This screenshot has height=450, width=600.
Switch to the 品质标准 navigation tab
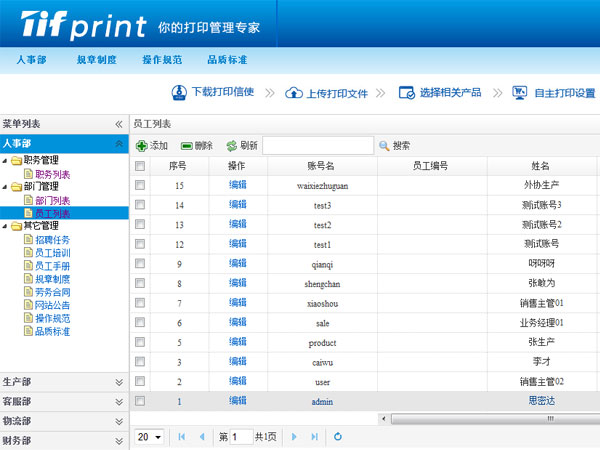[x=227, y=60]
